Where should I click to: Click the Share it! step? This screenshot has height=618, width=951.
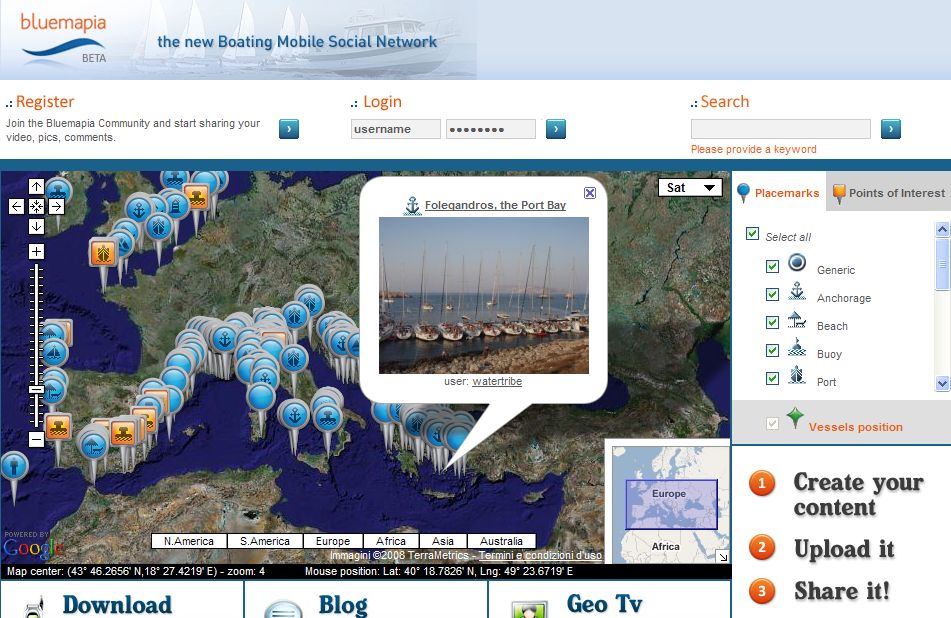click(842, 591)
